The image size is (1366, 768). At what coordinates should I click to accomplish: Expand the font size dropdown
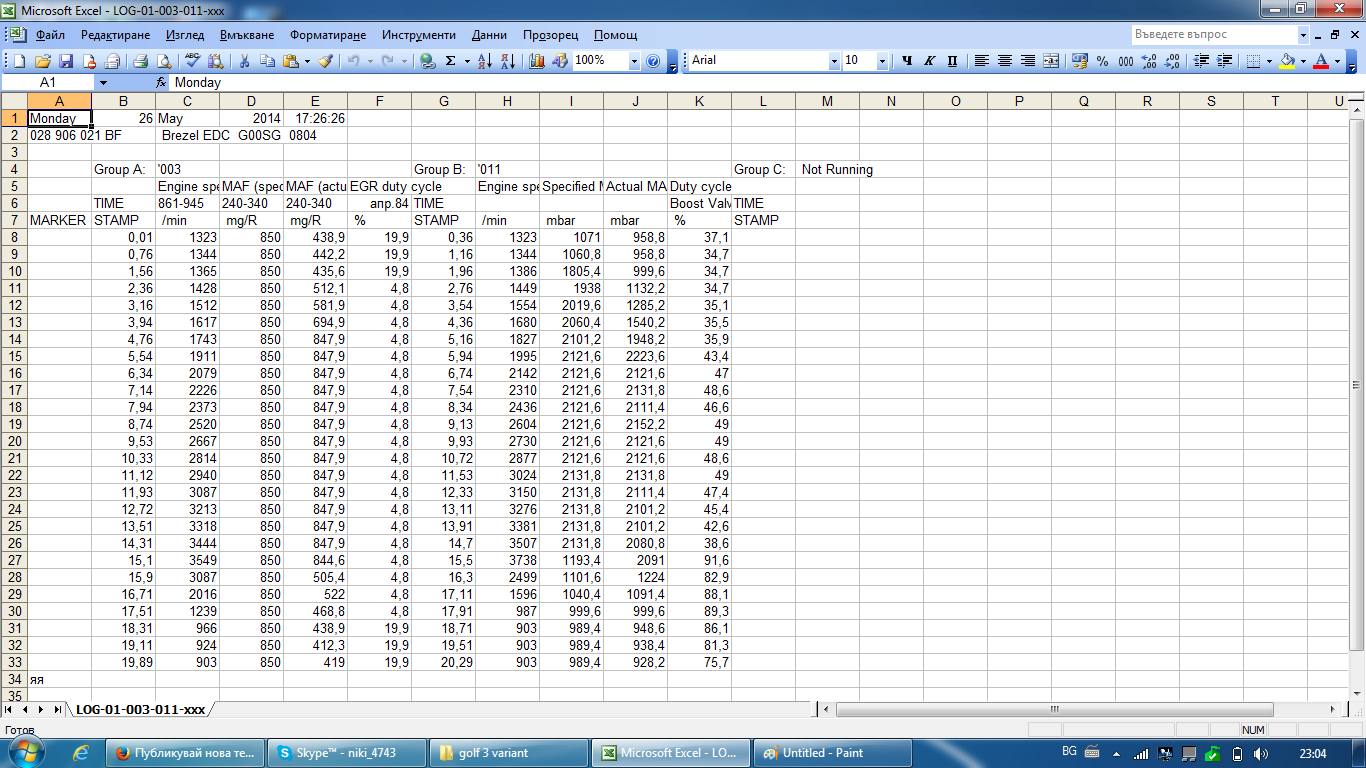882,61
